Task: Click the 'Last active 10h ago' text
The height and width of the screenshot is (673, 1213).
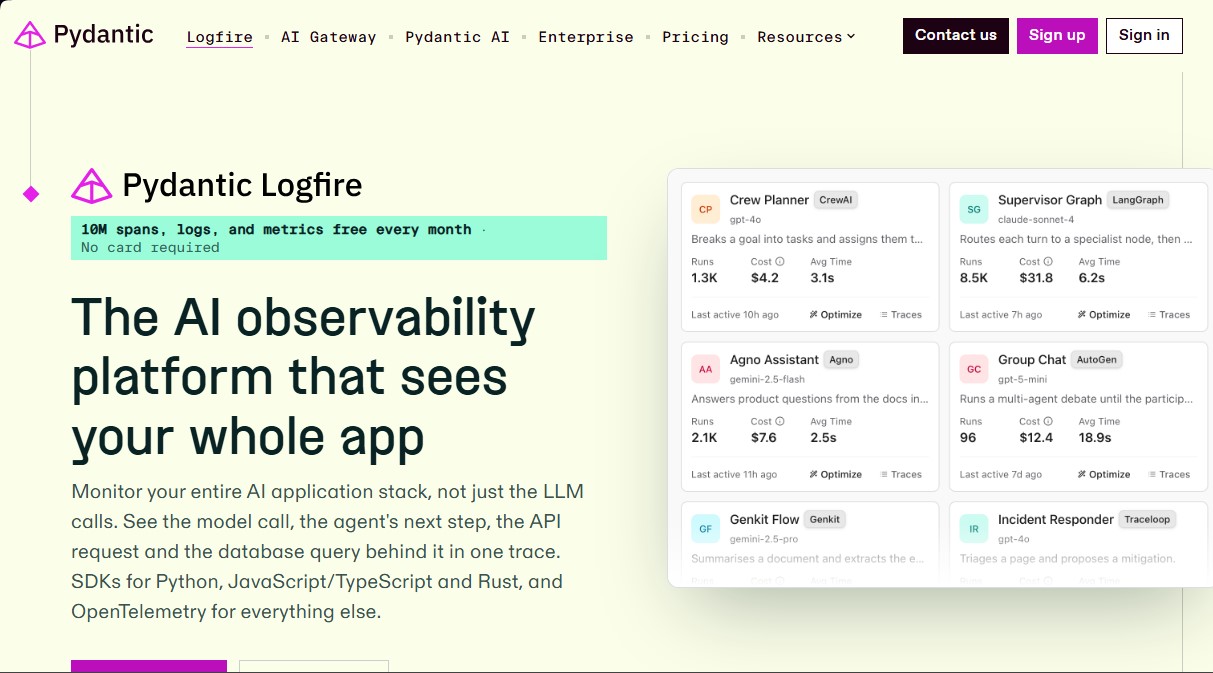Action: [735, 315]
